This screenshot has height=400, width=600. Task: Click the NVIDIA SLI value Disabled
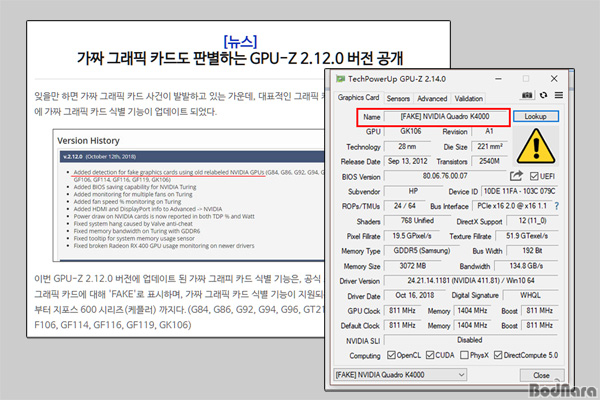point(471,340)
